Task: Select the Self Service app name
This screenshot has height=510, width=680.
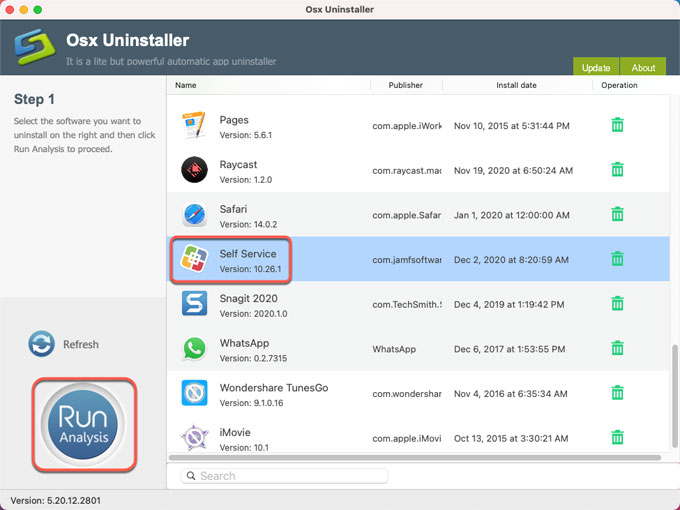Action: coord(248,254)
